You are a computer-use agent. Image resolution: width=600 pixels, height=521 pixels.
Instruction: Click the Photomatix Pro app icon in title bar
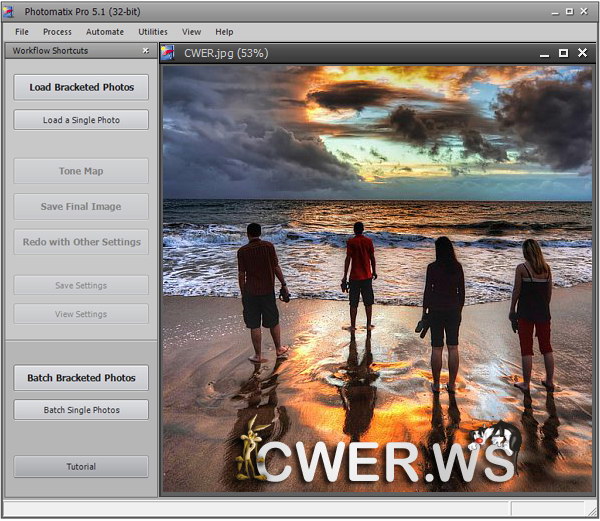(10, 11)
